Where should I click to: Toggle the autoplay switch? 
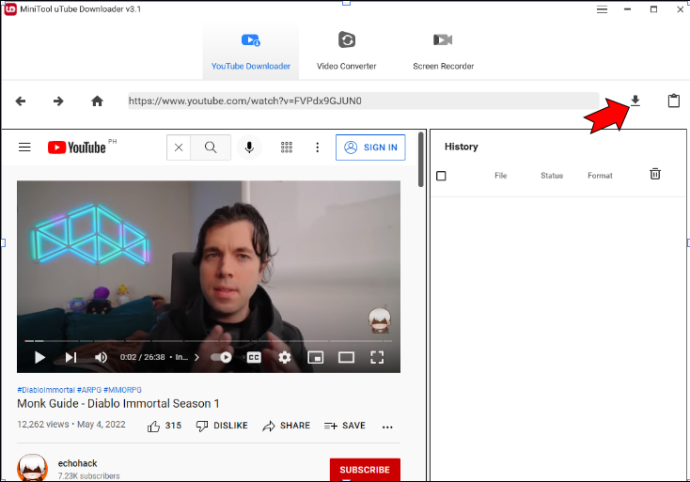(221, 357)
